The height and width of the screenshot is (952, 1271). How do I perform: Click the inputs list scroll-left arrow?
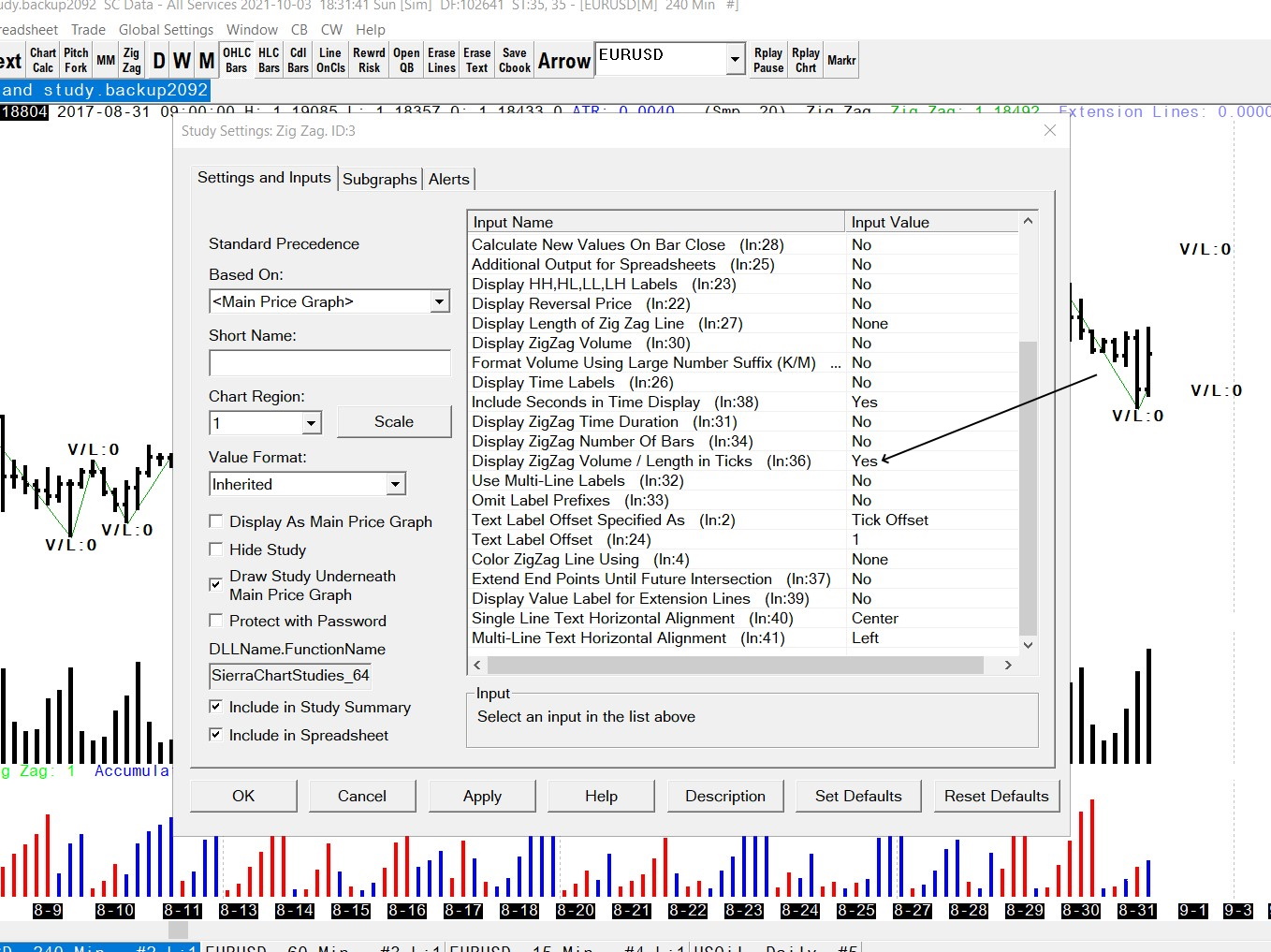(x=477, y=665)
